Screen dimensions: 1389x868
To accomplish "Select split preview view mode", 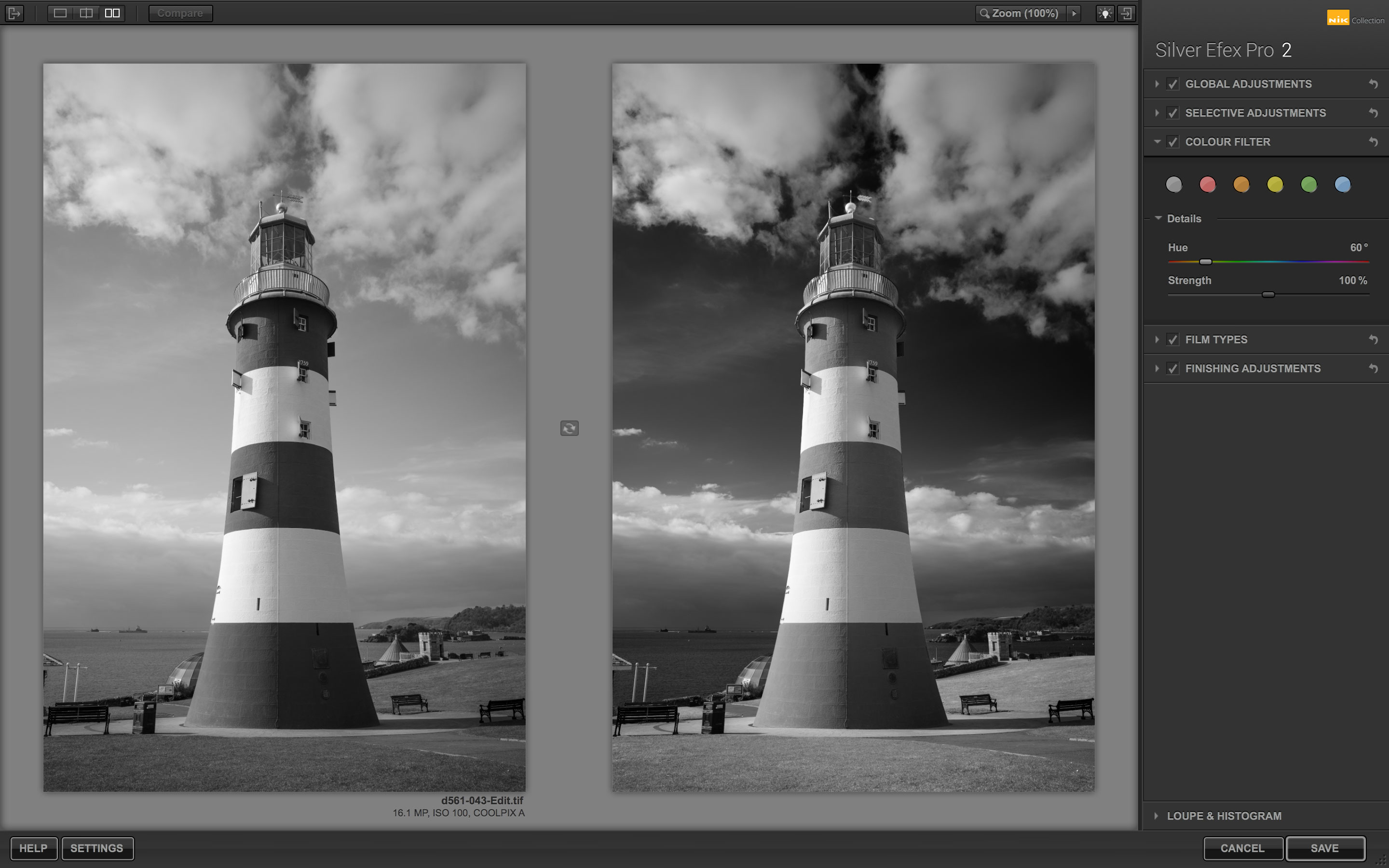I will 86,13.
